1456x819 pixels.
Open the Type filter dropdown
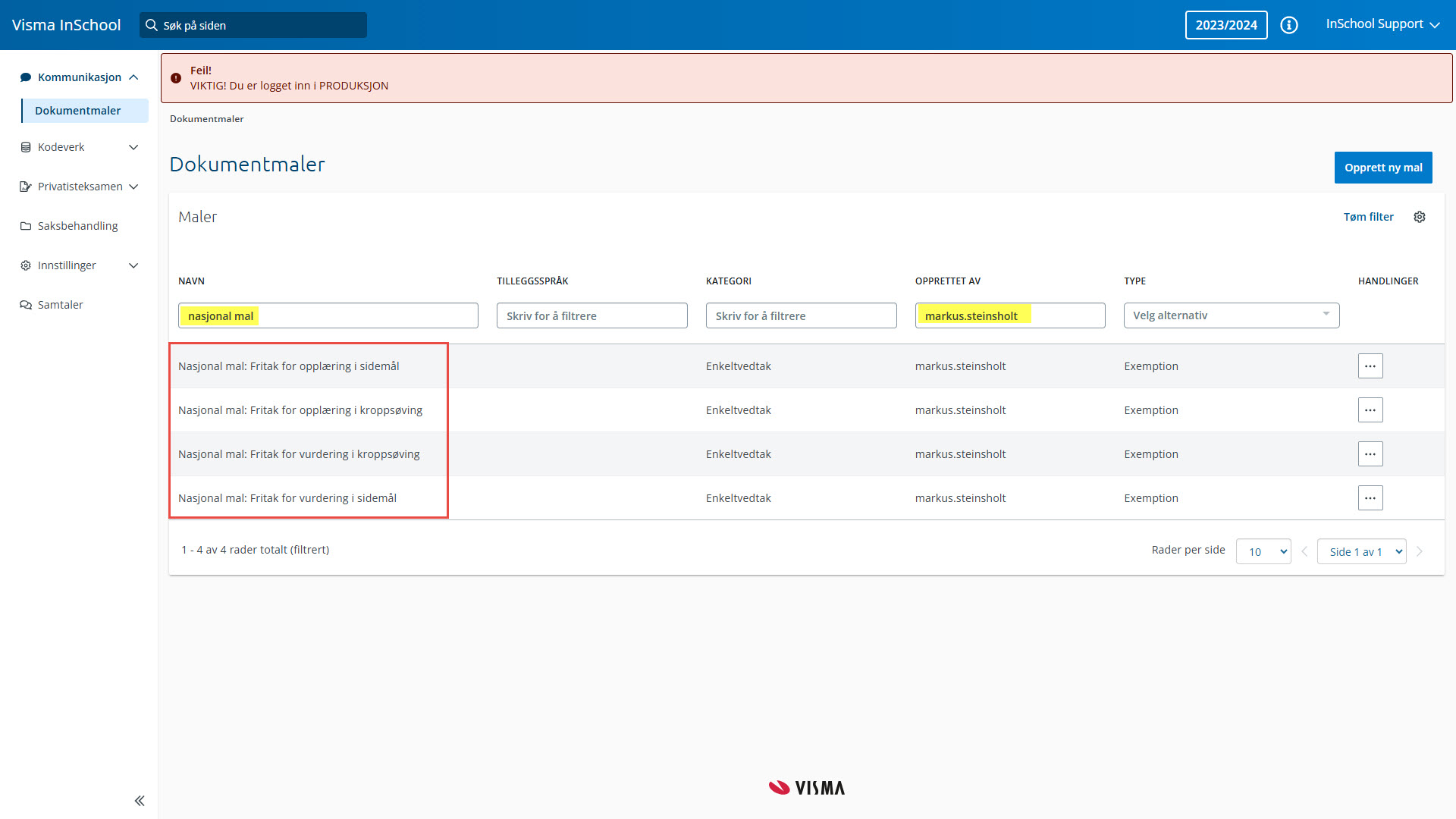coord(1231,315)
